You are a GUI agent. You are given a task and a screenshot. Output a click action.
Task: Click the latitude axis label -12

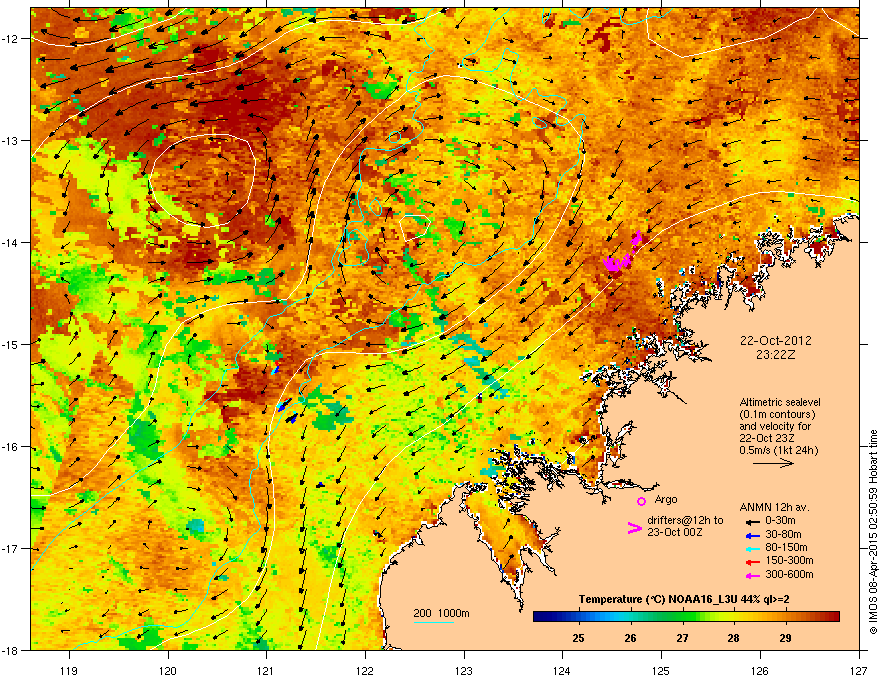click(11, 38)
